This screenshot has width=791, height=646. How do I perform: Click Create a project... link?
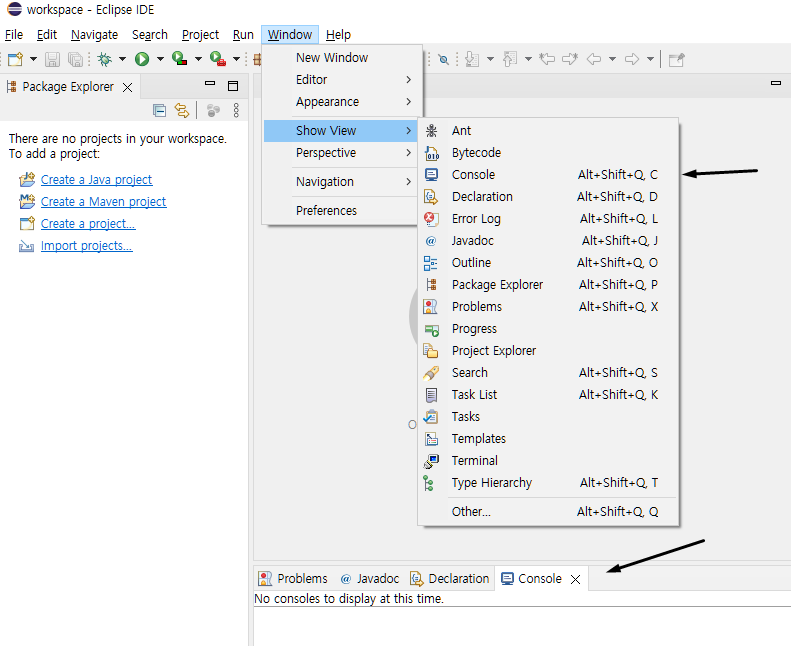tap(88, 223)
